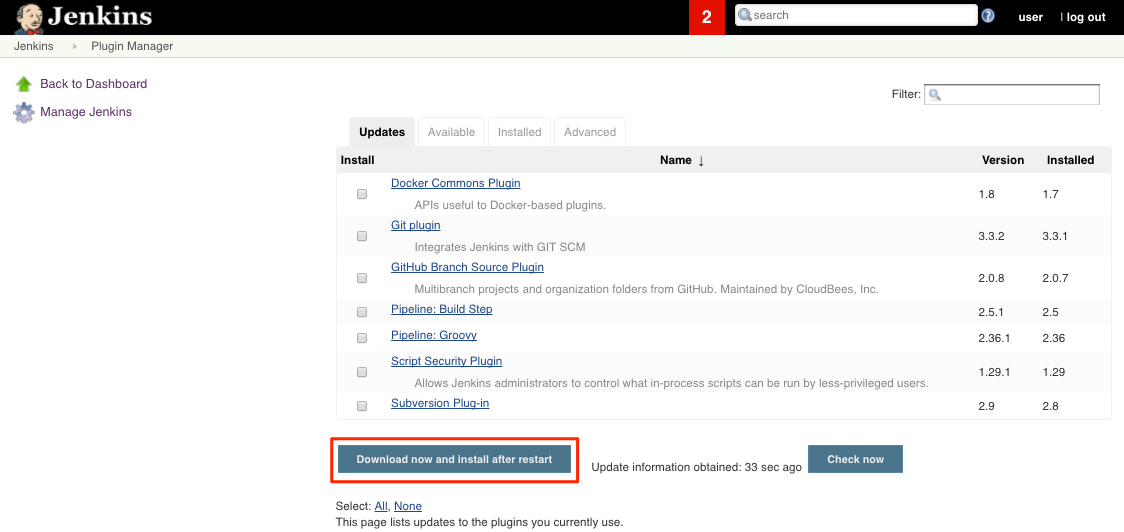Click the Jenkins title text in header

[x=100, y=16]
